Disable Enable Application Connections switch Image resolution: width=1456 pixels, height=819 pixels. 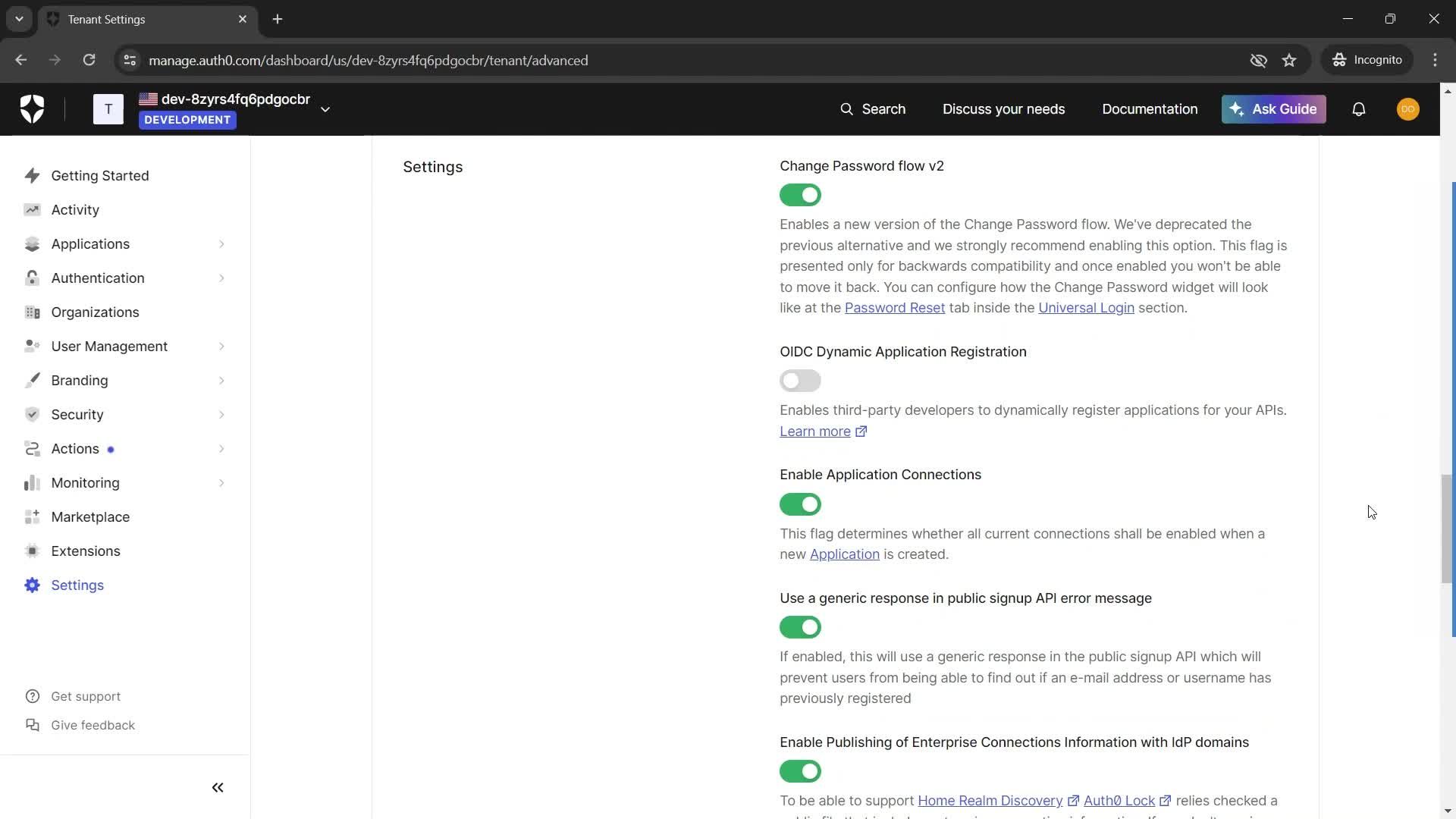point(800,504)
